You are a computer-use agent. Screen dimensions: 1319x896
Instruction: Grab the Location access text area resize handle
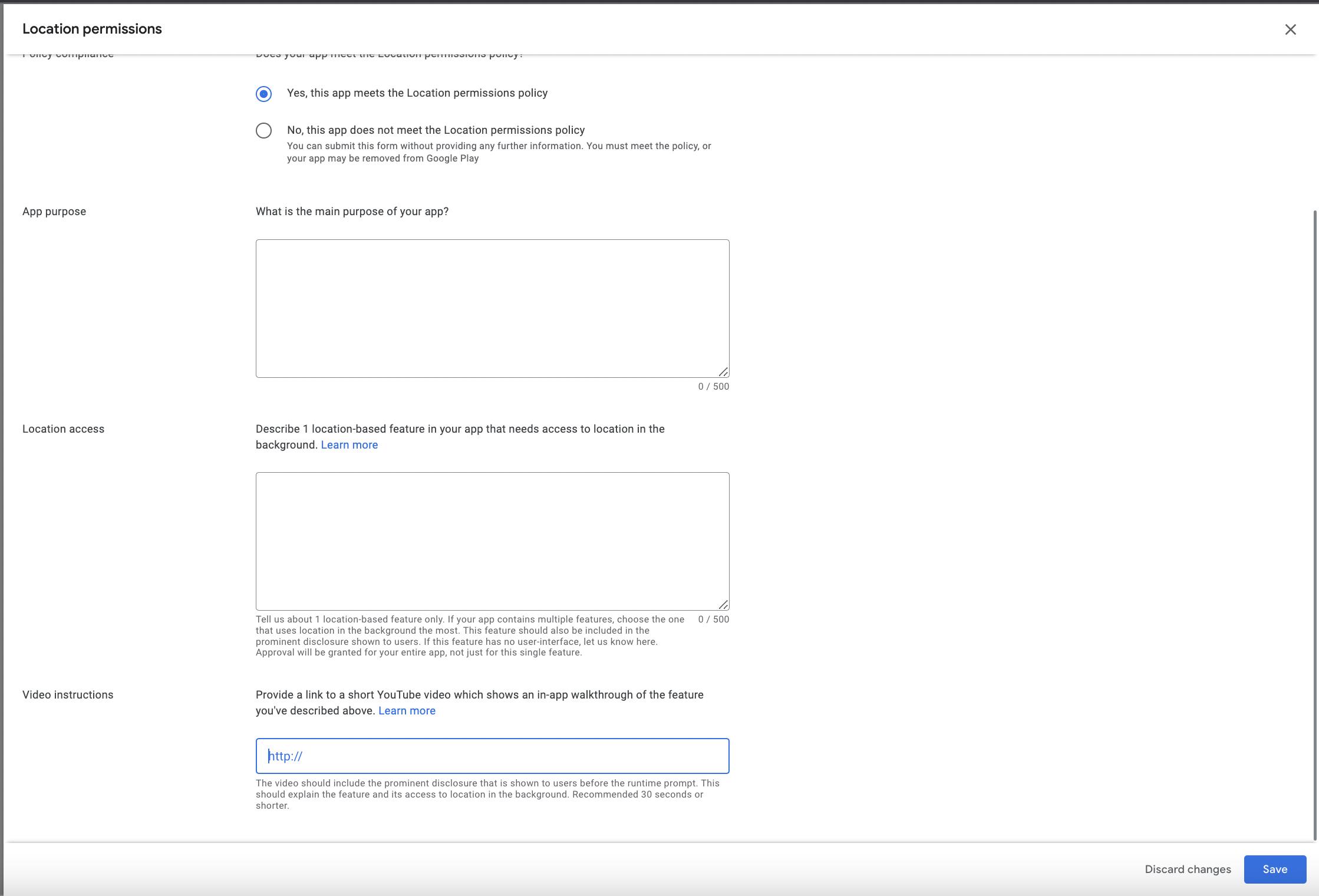(723, 604)
